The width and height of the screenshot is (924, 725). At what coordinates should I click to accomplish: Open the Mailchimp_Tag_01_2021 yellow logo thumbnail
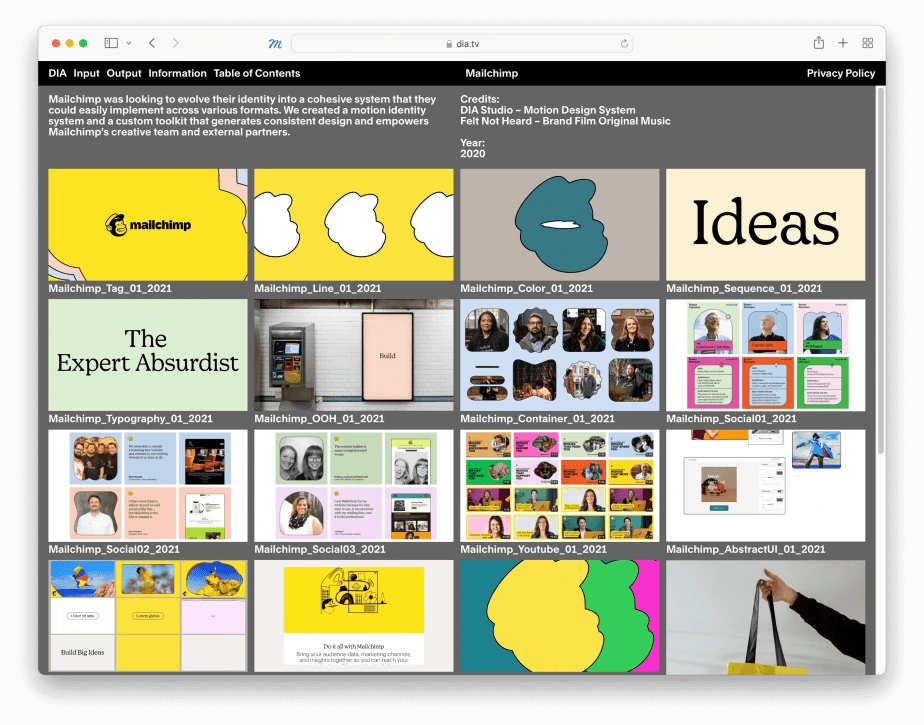[x=148, y=225]
